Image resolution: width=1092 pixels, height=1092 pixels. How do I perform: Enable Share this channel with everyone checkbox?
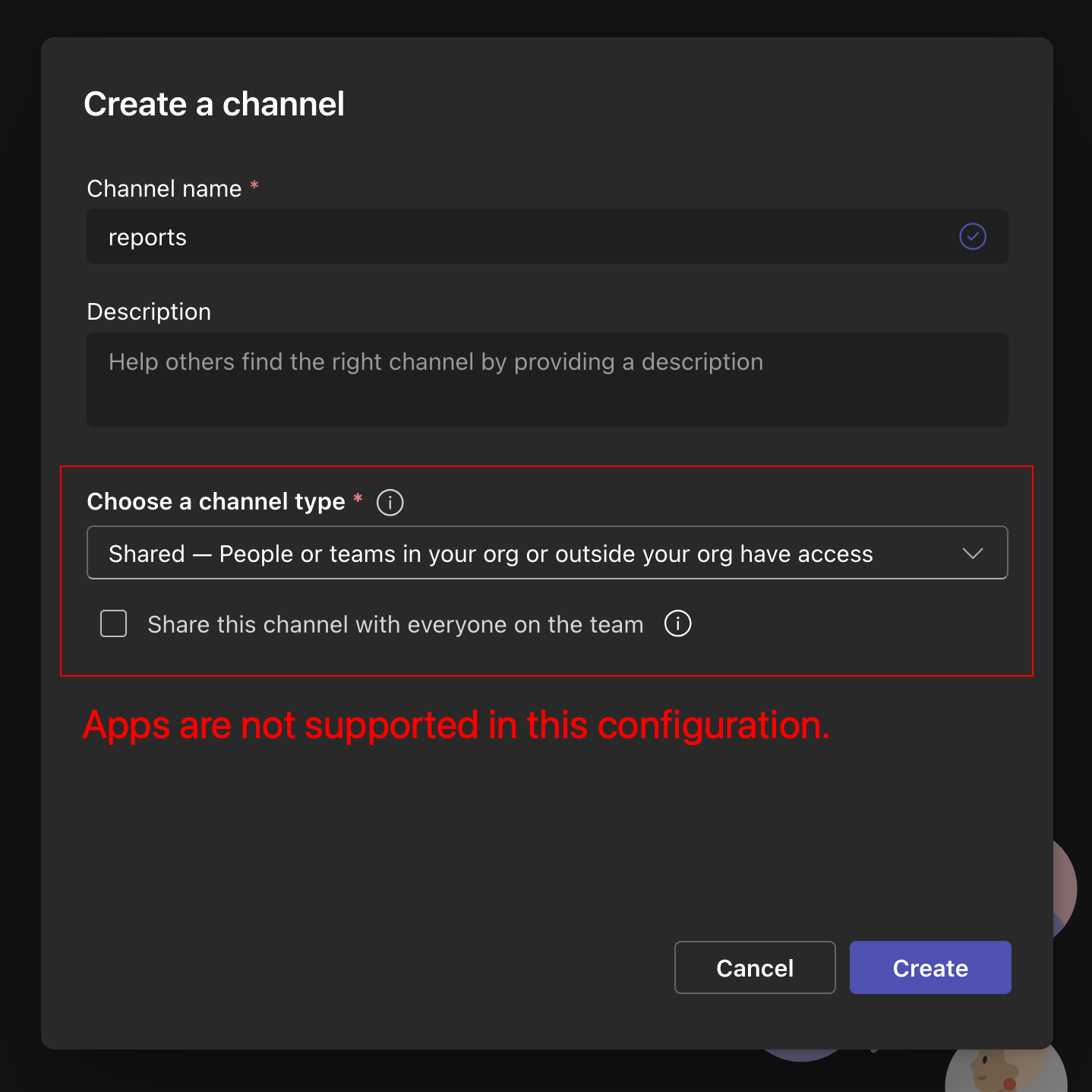[x=114, y=624]
